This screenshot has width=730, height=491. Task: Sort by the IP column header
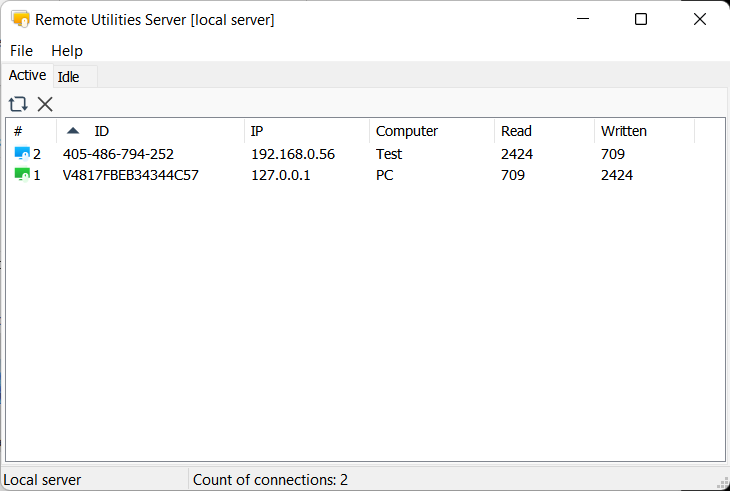coord(305,131)
